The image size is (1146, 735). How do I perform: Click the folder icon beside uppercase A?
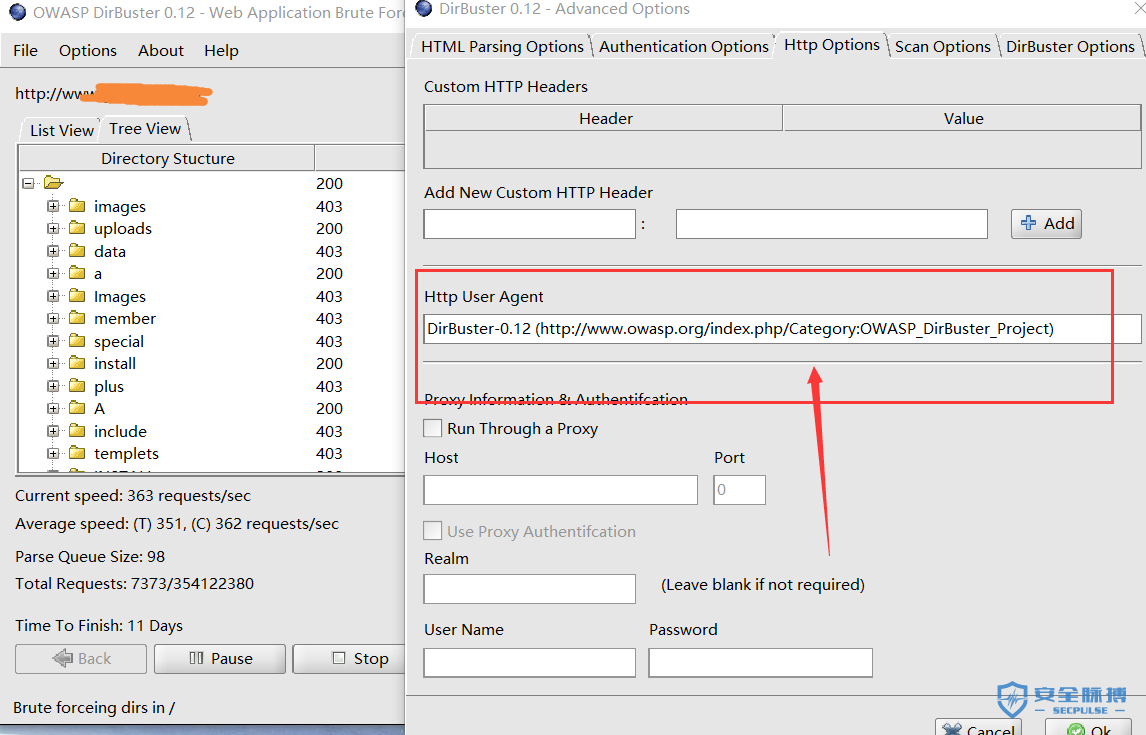(77, 408)
